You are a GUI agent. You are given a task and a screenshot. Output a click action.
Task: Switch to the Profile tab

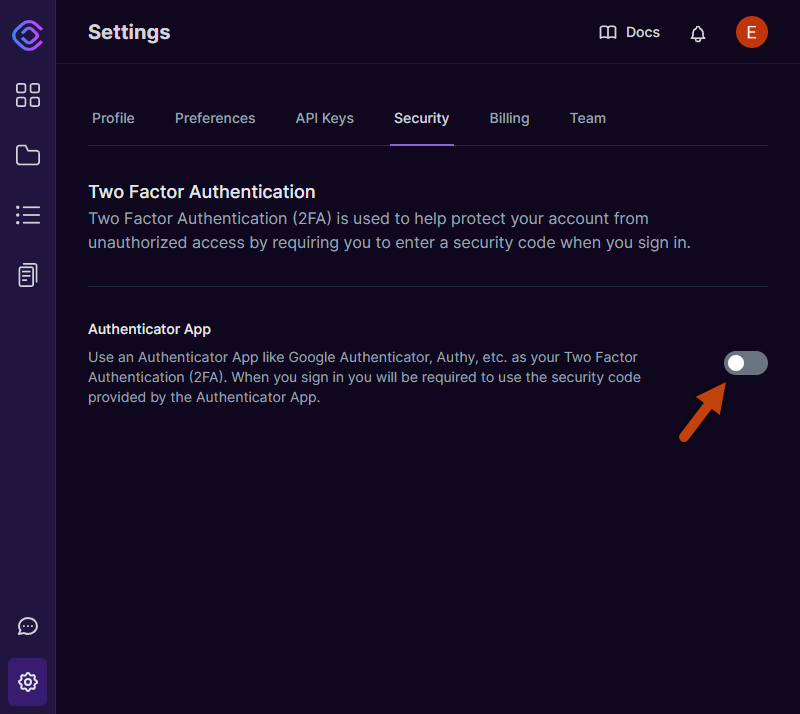(113, 118)
